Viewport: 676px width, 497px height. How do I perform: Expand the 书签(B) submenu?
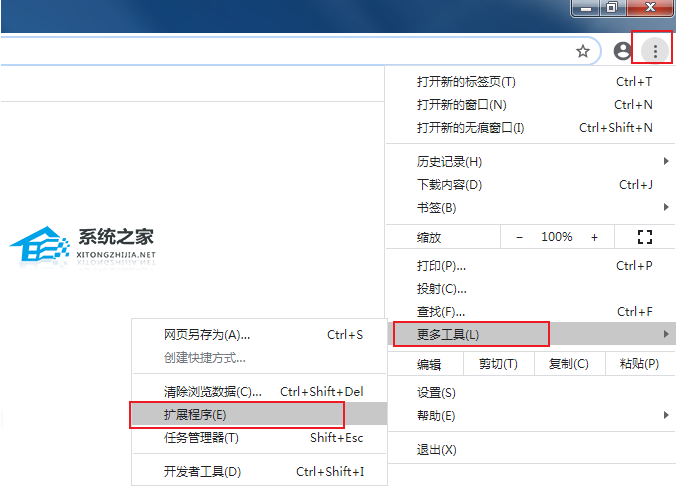click(x=531, y=208)
